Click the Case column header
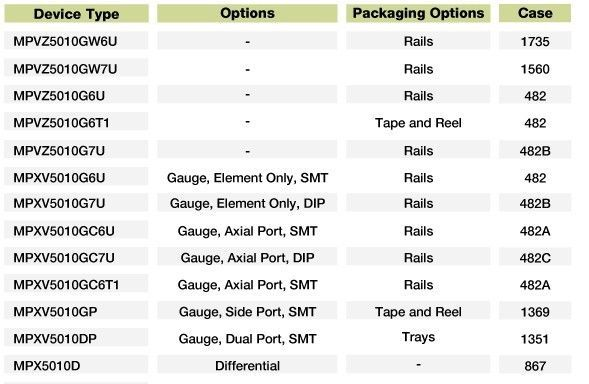589x384 pixels. point(535,14)
